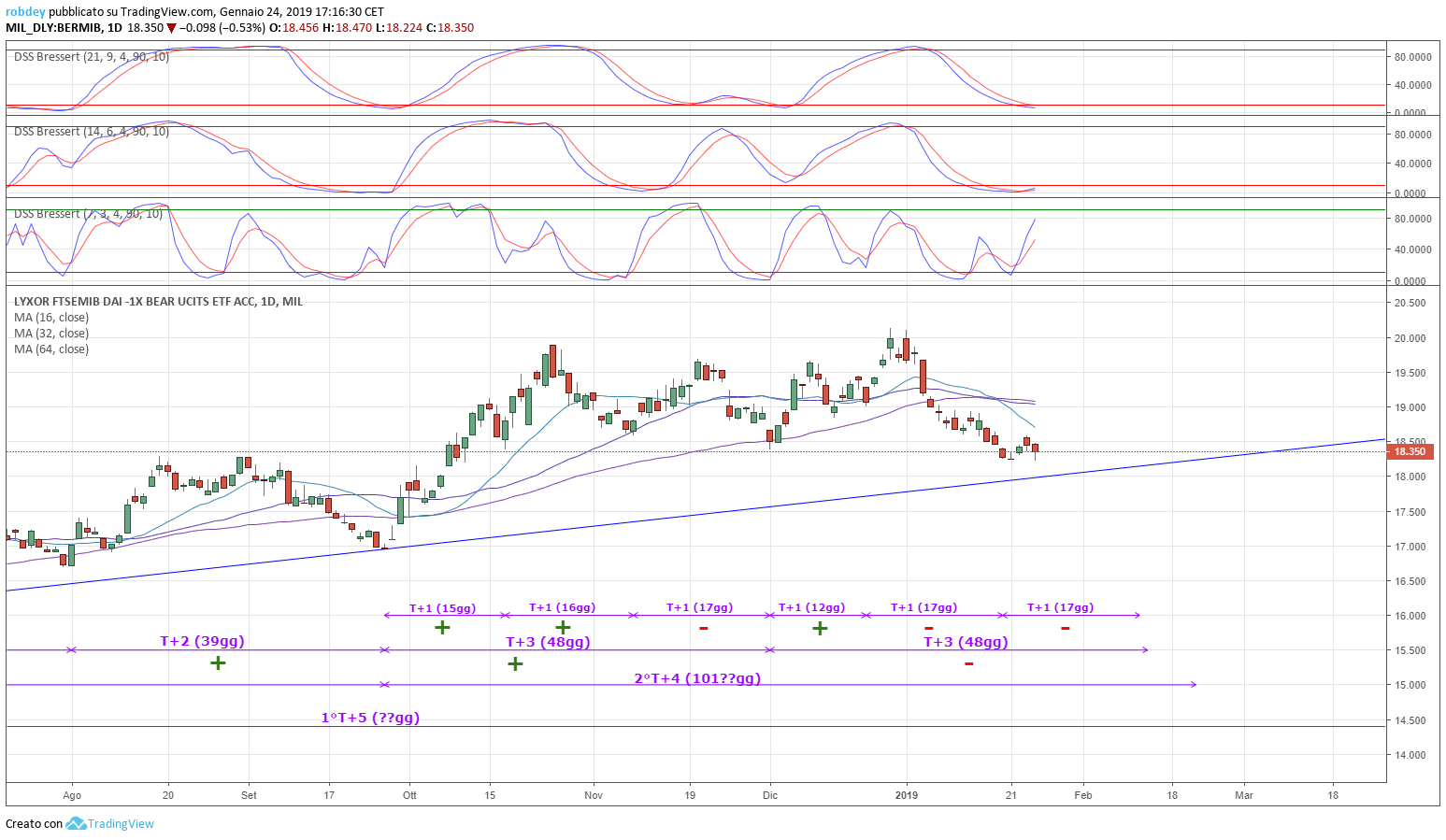Select the MIL_DLY:BERMIB, 1D symbol label
The image size is (1446, 840).
tap(64, 28)
